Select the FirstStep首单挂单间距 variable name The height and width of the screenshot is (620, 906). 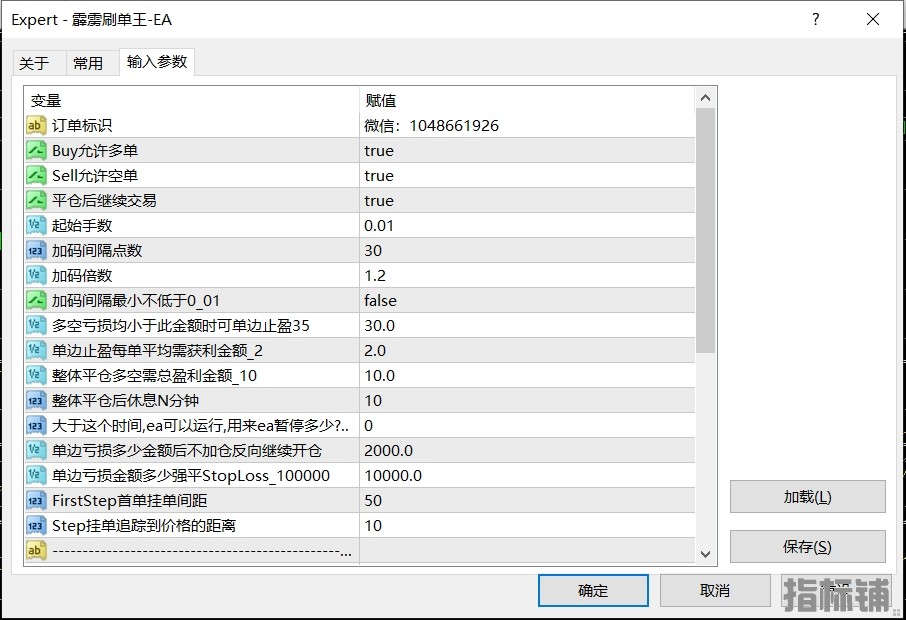coord(129,500)
